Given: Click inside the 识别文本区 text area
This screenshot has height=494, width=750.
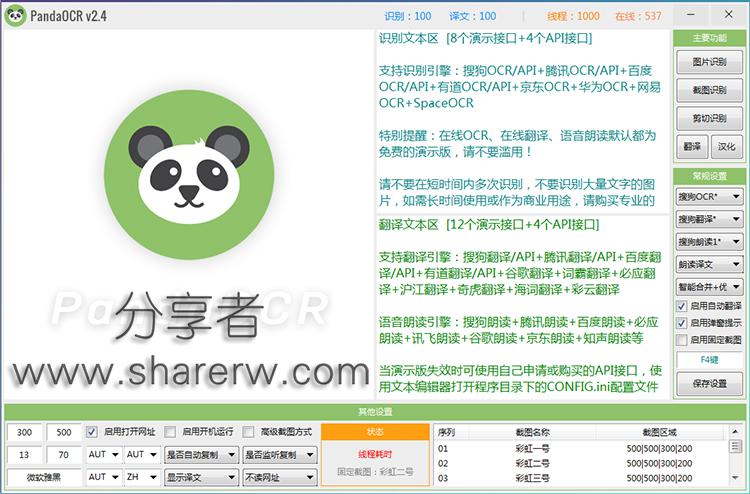Looking at the screenshot, I should [522, 121].
